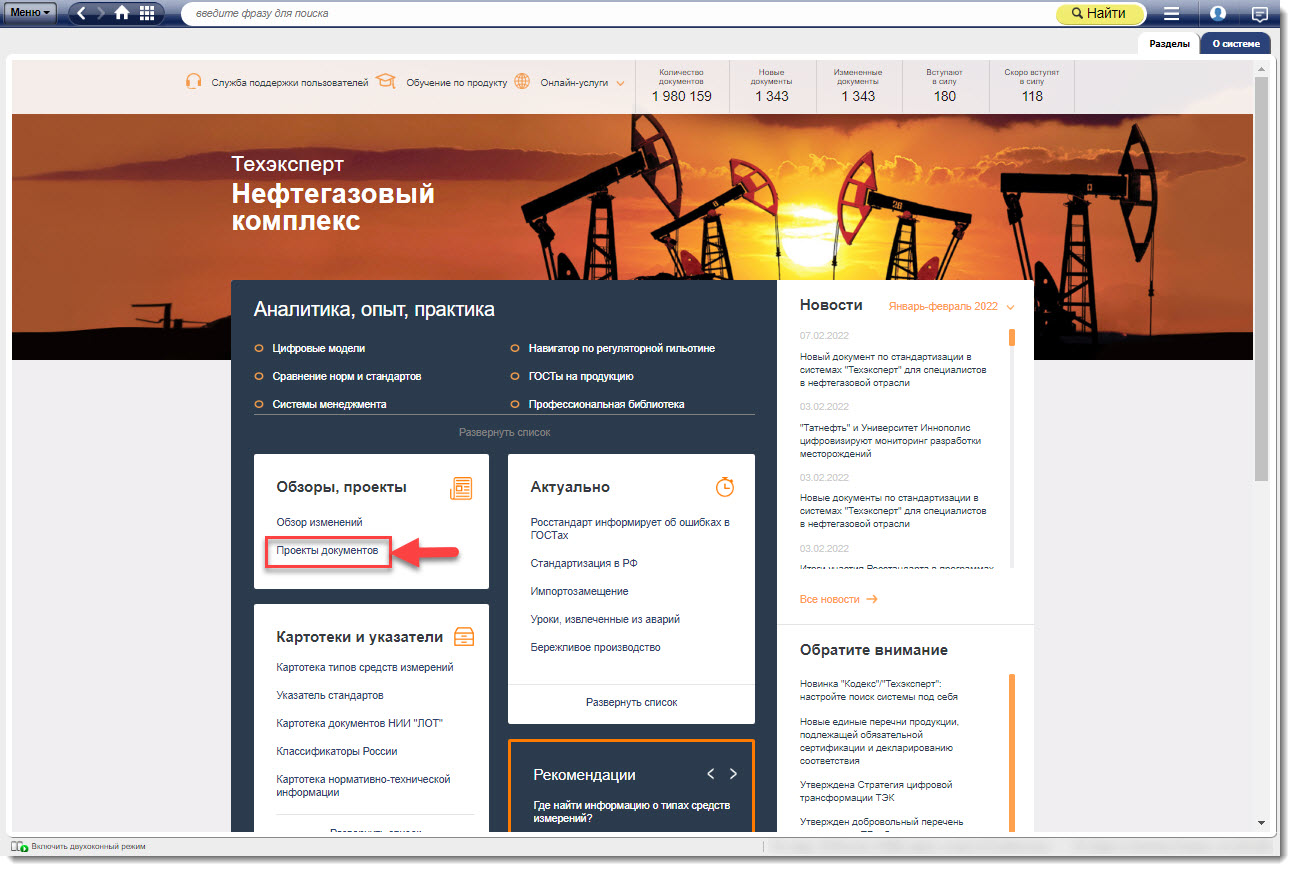This screenshot has width=1295, height=871.
Task: Open Сравнение норм и стандартов link
Action: (347, 376)
